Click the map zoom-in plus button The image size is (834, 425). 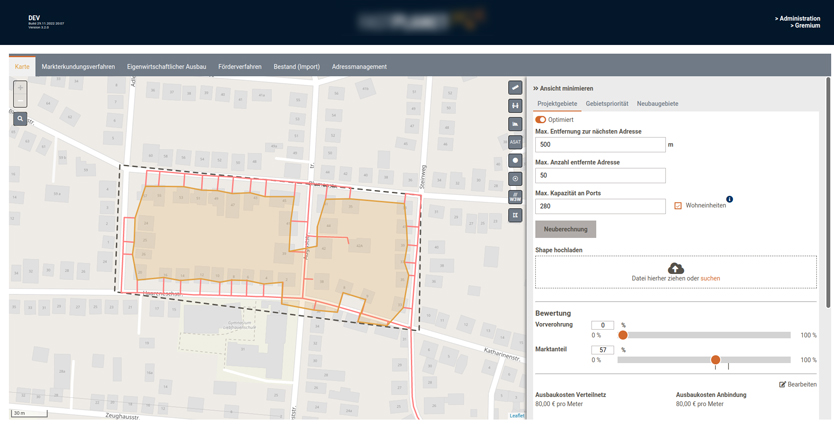[x=20, y=88]
